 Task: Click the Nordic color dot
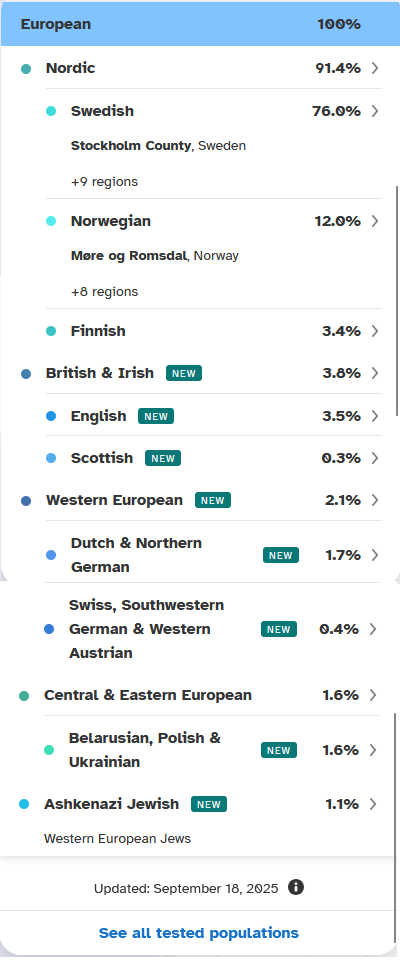click(x=26, y=68)
